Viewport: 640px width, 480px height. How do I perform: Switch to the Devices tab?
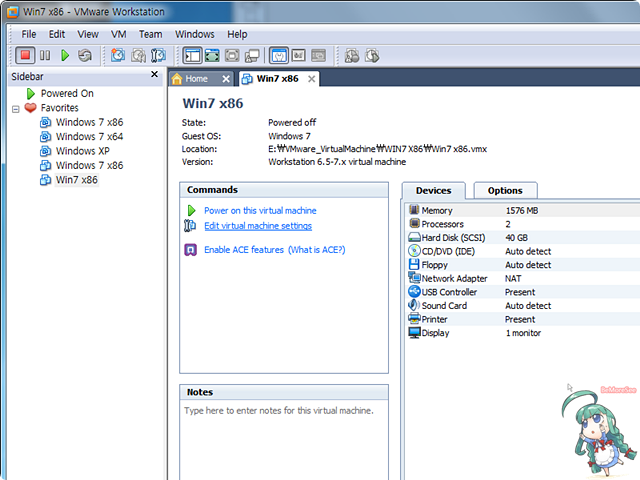(x=433, y=191)
